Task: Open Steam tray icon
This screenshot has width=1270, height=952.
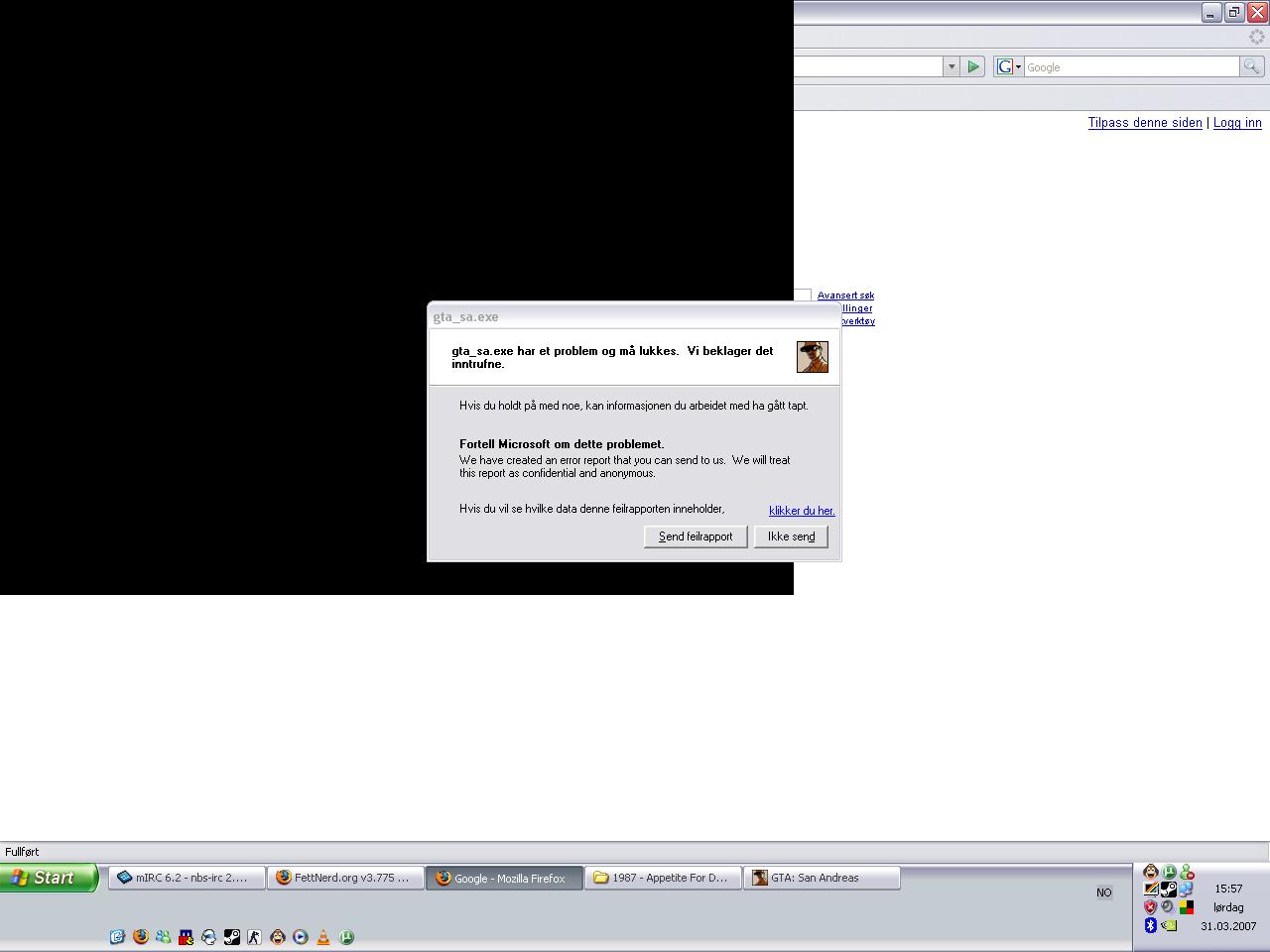Action: pos(1169,890)
